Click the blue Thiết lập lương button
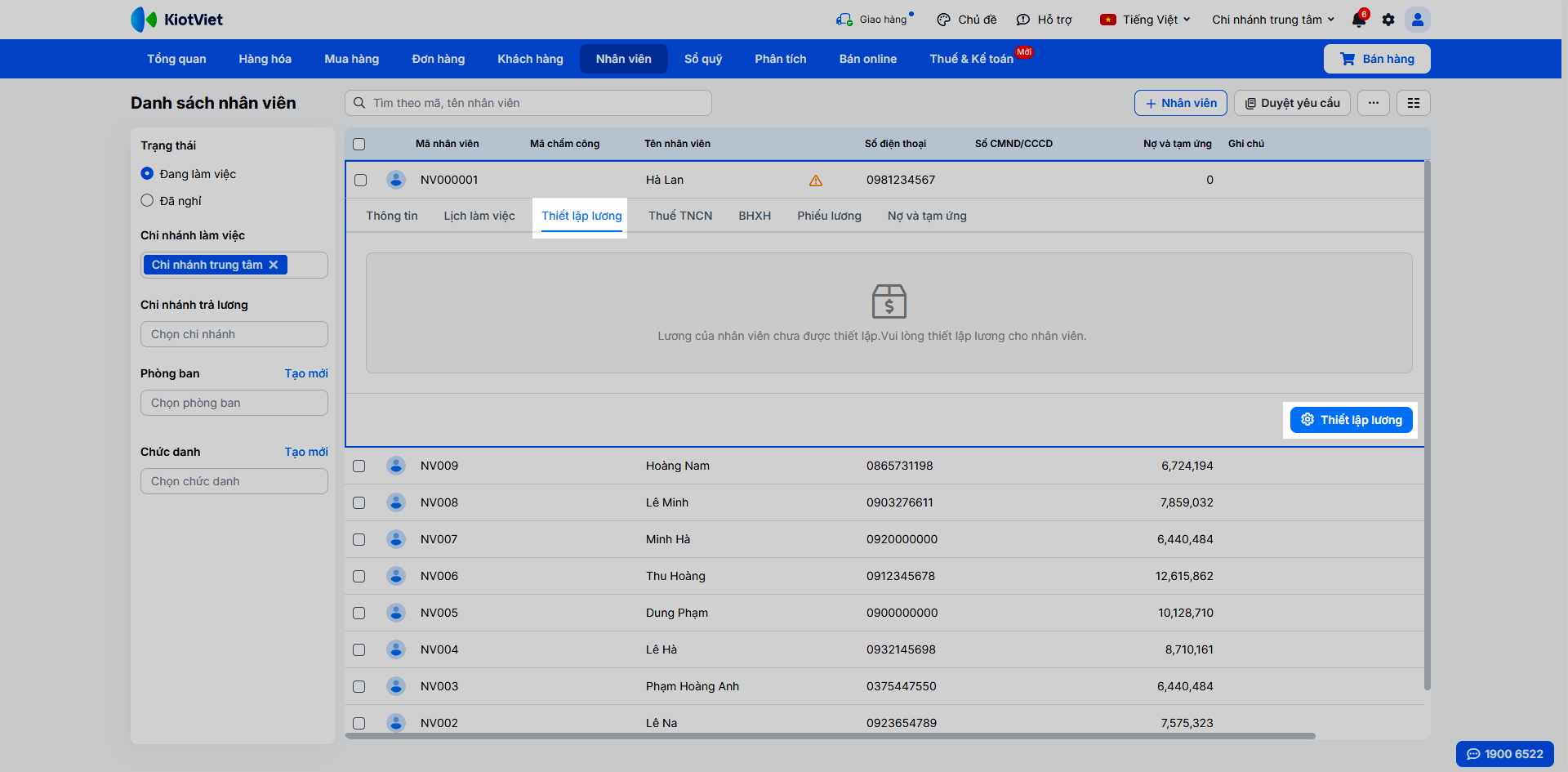 coord(1352,420)
